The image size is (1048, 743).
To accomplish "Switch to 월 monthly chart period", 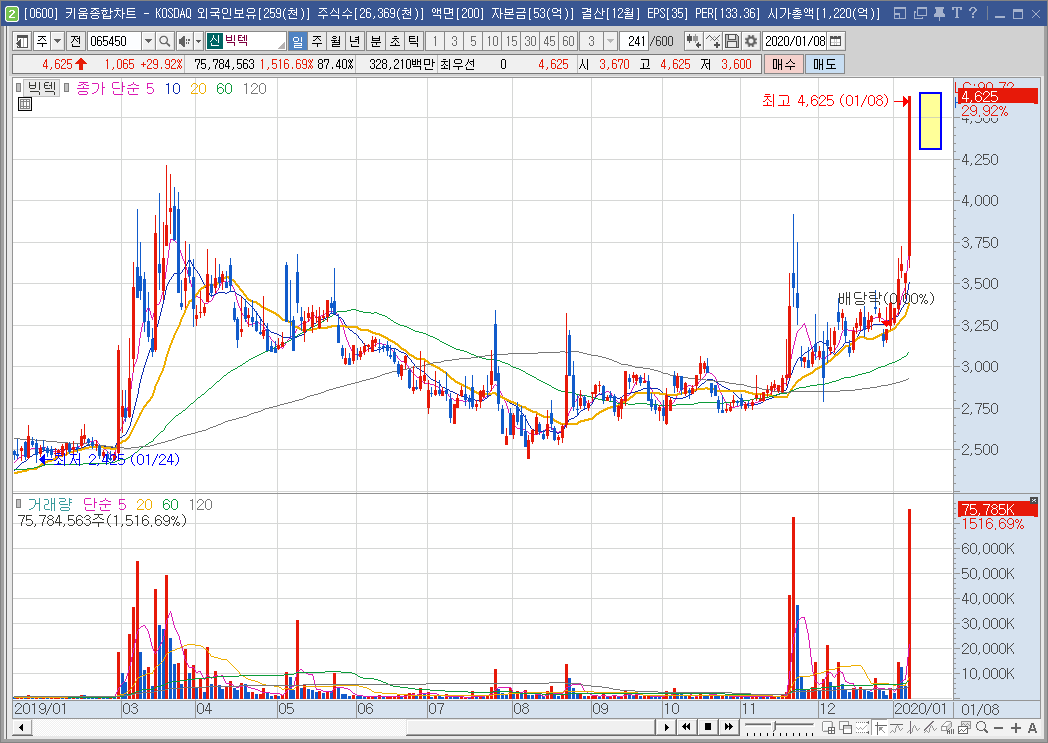I will point(336,41).
